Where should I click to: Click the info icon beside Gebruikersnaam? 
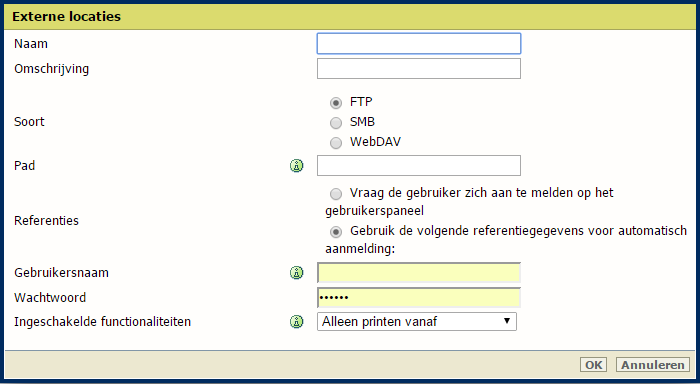[x=296, y=272]
